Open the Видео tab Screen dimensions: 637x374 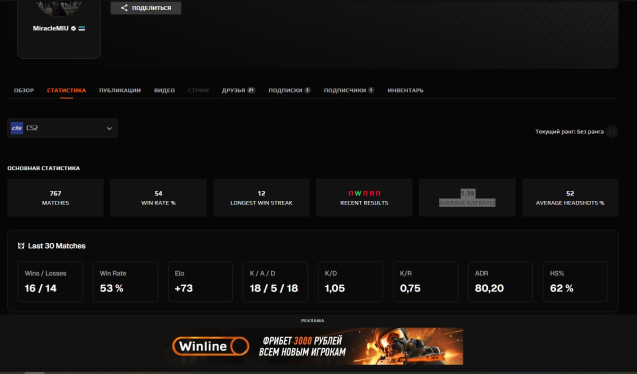pos(165,90)
